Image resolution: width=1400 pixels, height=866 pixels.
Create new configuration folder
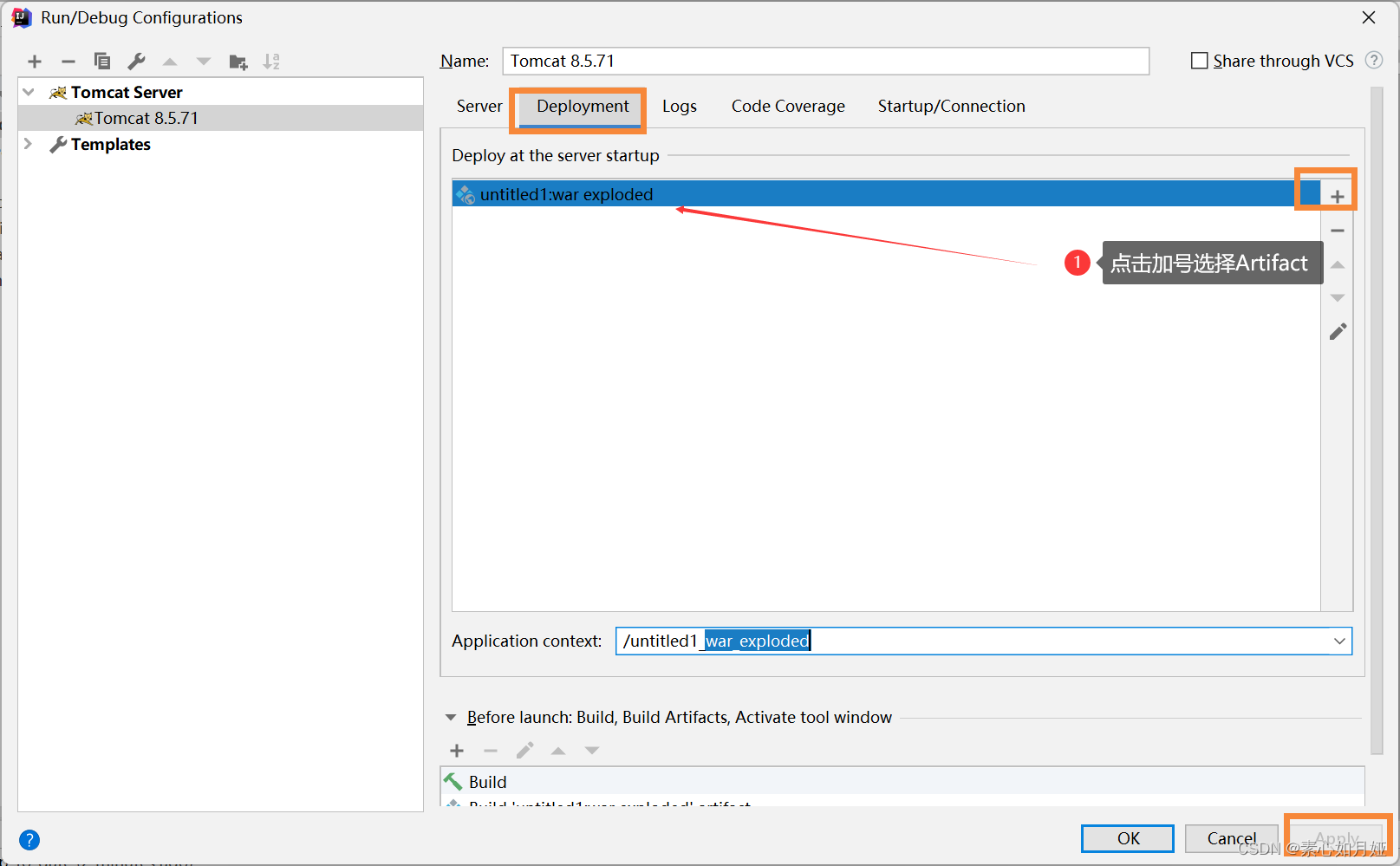[238, 62]
